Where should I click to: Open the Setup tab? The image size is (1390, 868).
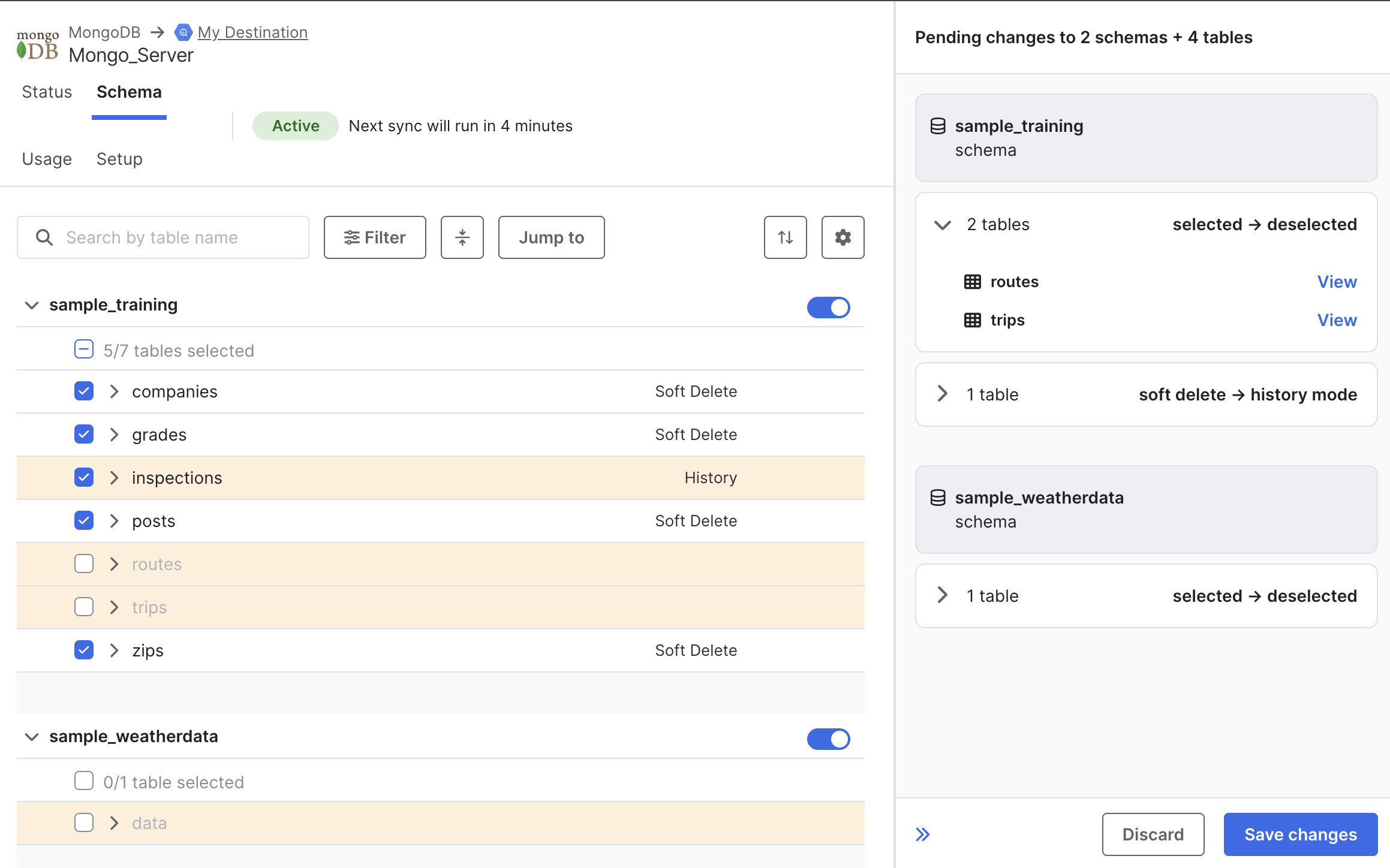pyautogui.click(x=119, y=159)
